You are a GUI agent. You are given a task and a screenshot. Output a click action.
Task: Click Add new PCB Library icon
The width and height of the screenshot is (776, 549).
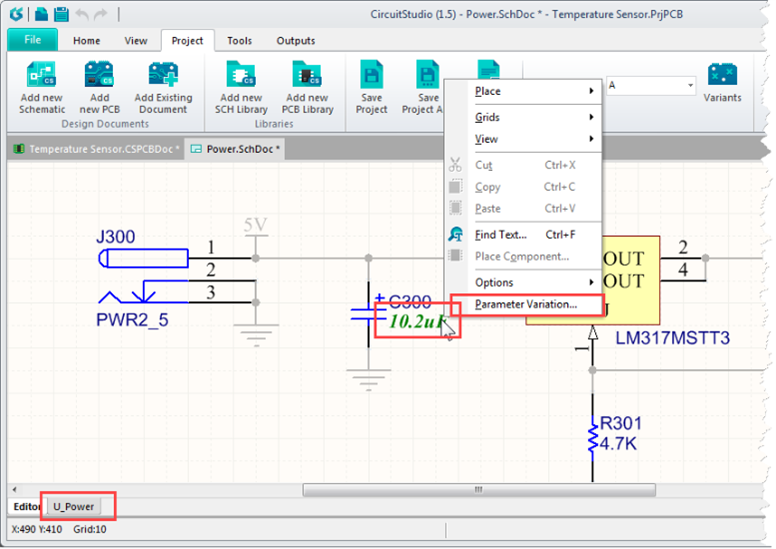[x=306, y=75]
